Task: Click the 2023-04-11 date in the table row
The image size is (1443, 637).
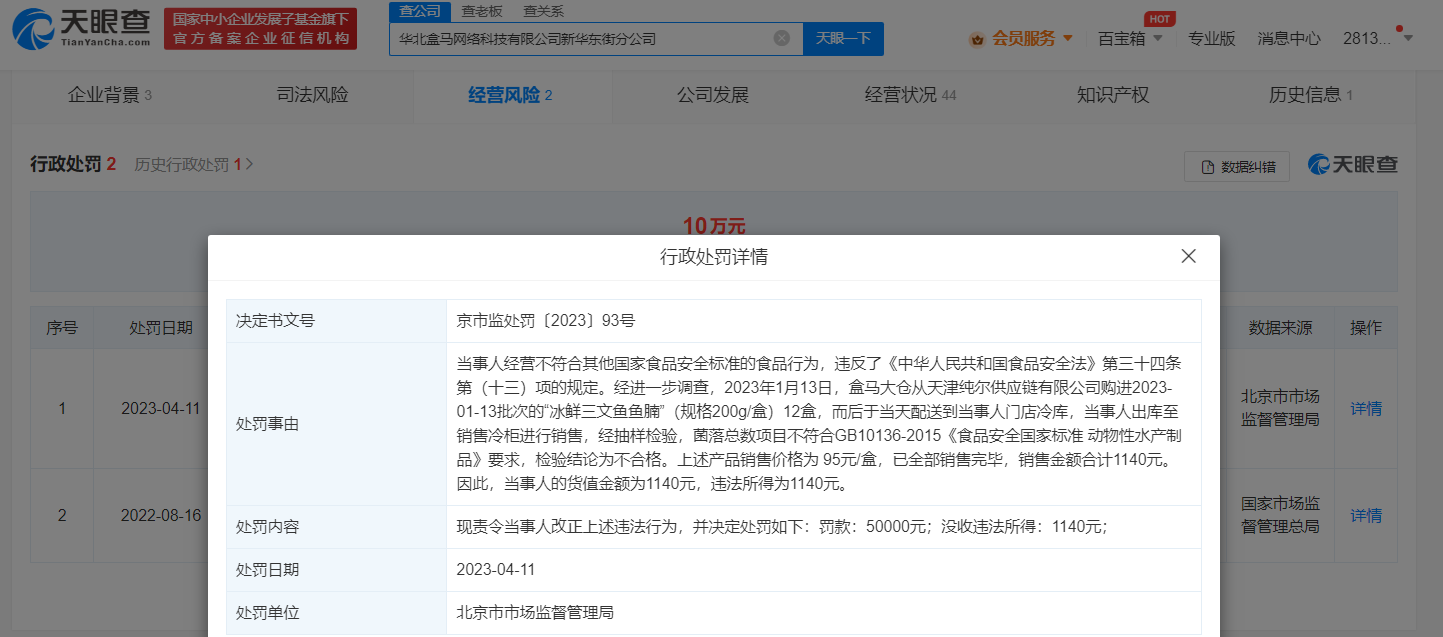Action: (x=161, y=408)
